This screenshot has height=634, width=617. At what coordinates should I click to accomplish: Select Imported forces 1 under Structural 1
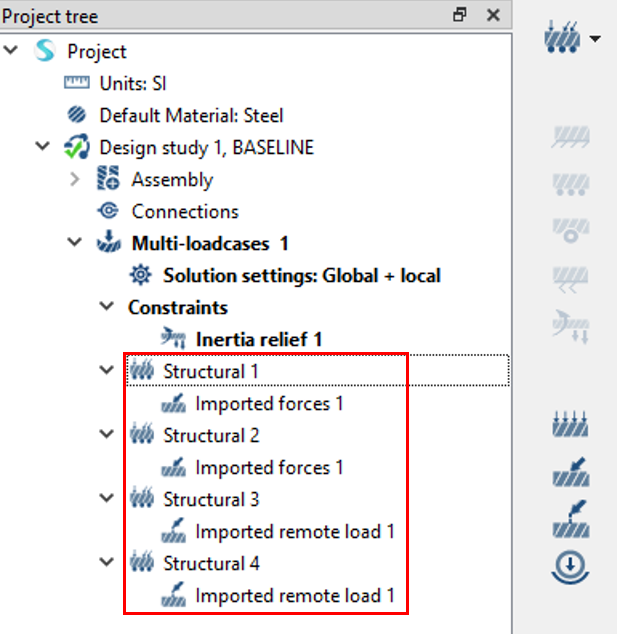tap(268, 404)
